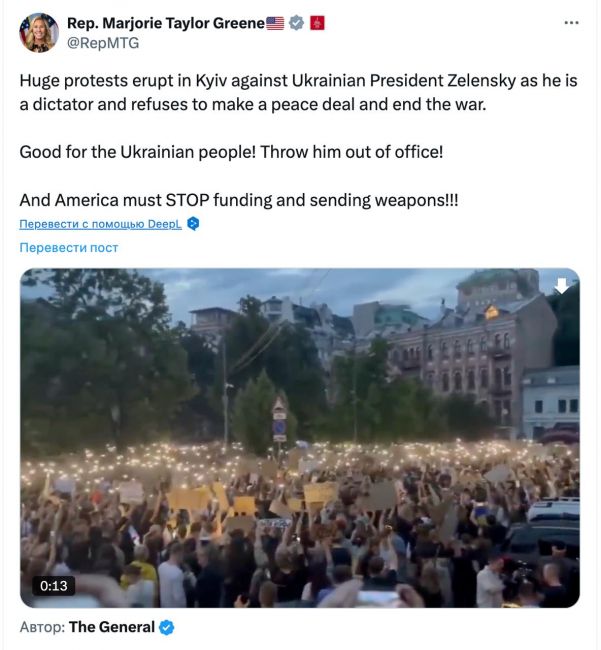Click the 'Перевести с помощью DeepL' link
The image size is (601, 650).
pos(101,224)
